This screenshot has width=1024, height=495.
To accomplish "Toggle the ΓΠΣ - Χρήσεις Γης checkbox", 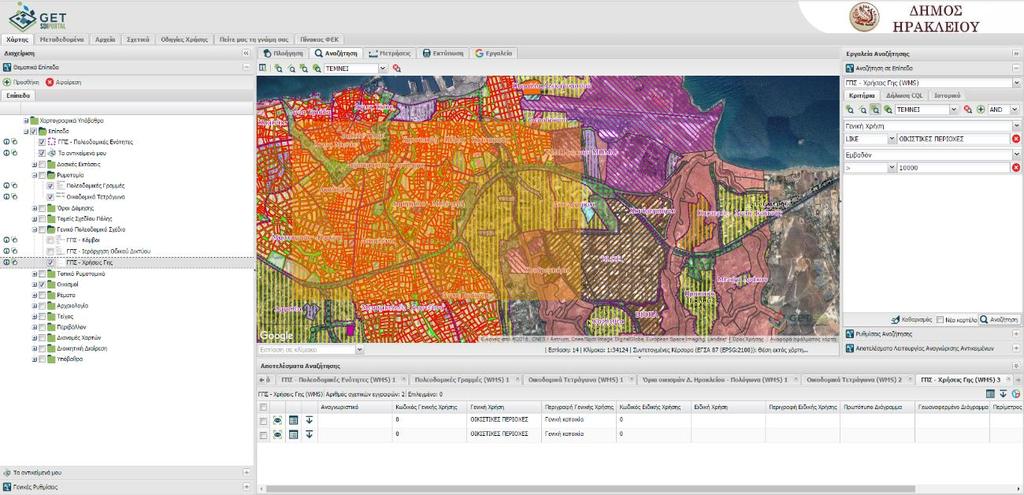I will [50, 262].
